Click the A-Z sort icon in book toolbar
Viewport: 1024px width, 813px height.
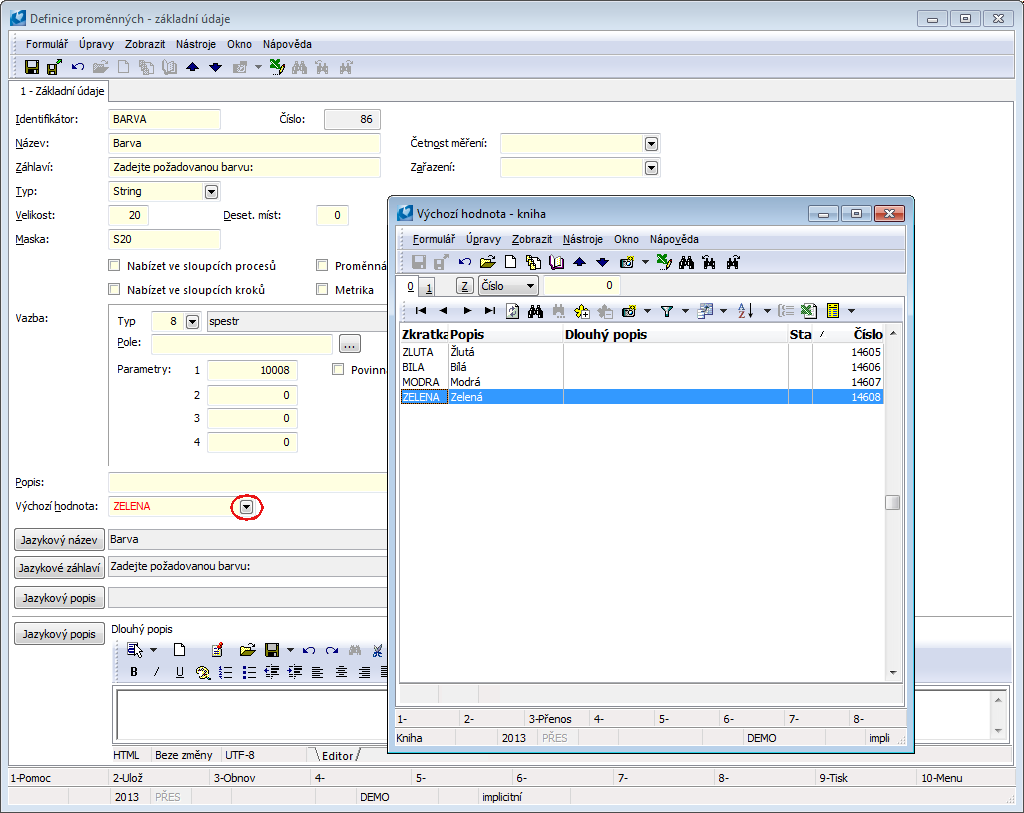click(745, 311)
